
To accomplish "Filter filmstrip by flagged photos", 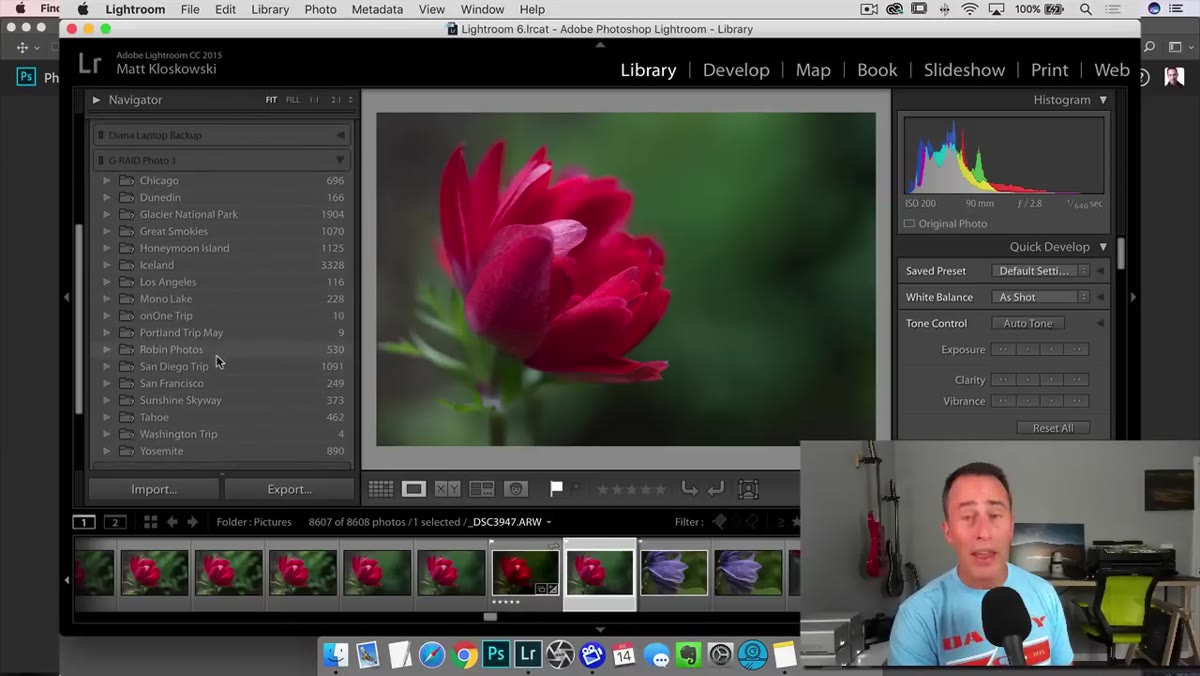I will coord(719,522).
